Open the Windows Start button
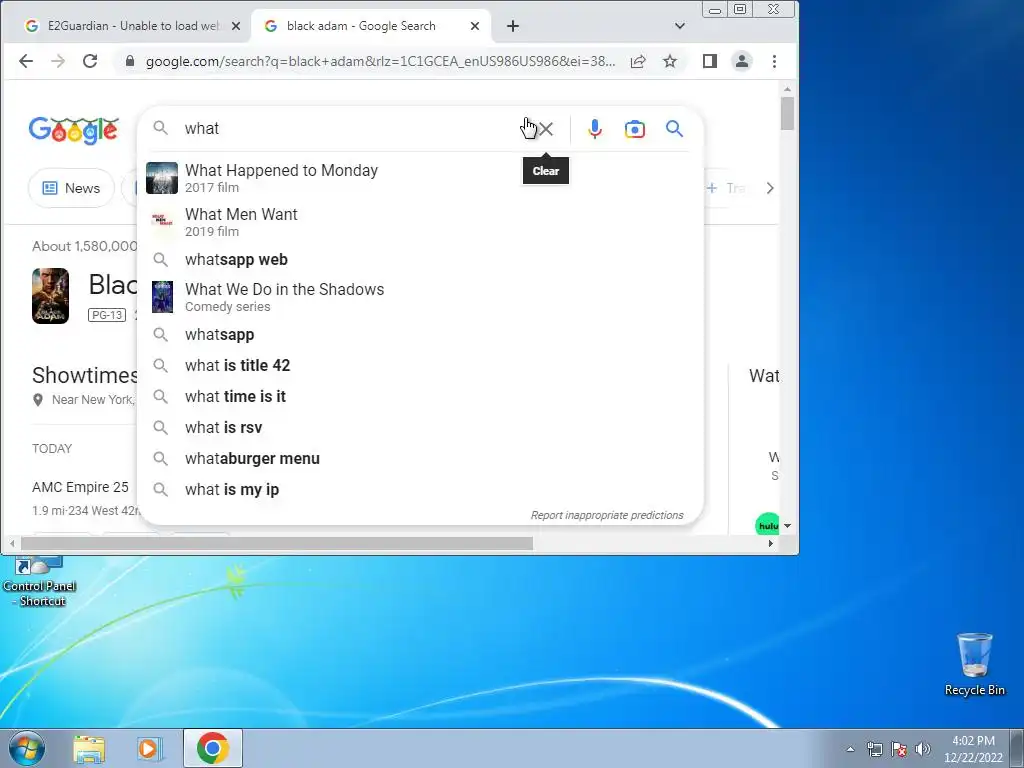Viewport: 1024px width, 768px height. 27,748
